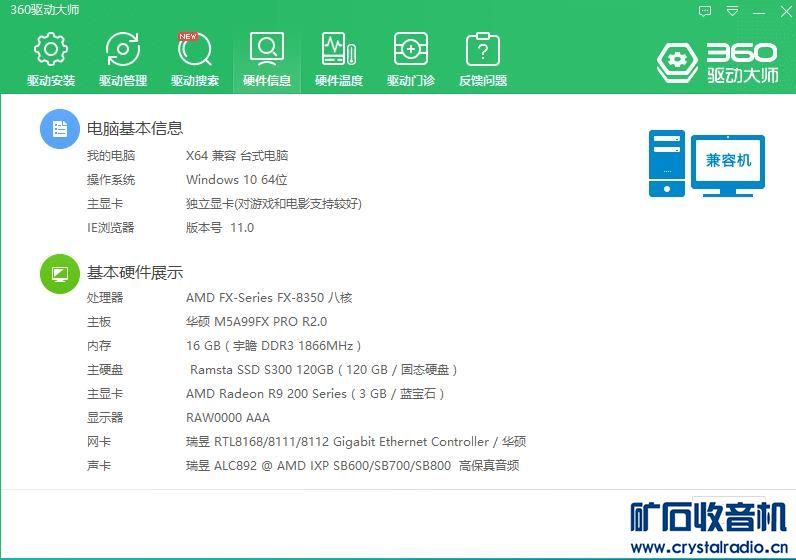796x560 pixels.
Task: Close the 360驱动大师 window
Action: point(785,11)
